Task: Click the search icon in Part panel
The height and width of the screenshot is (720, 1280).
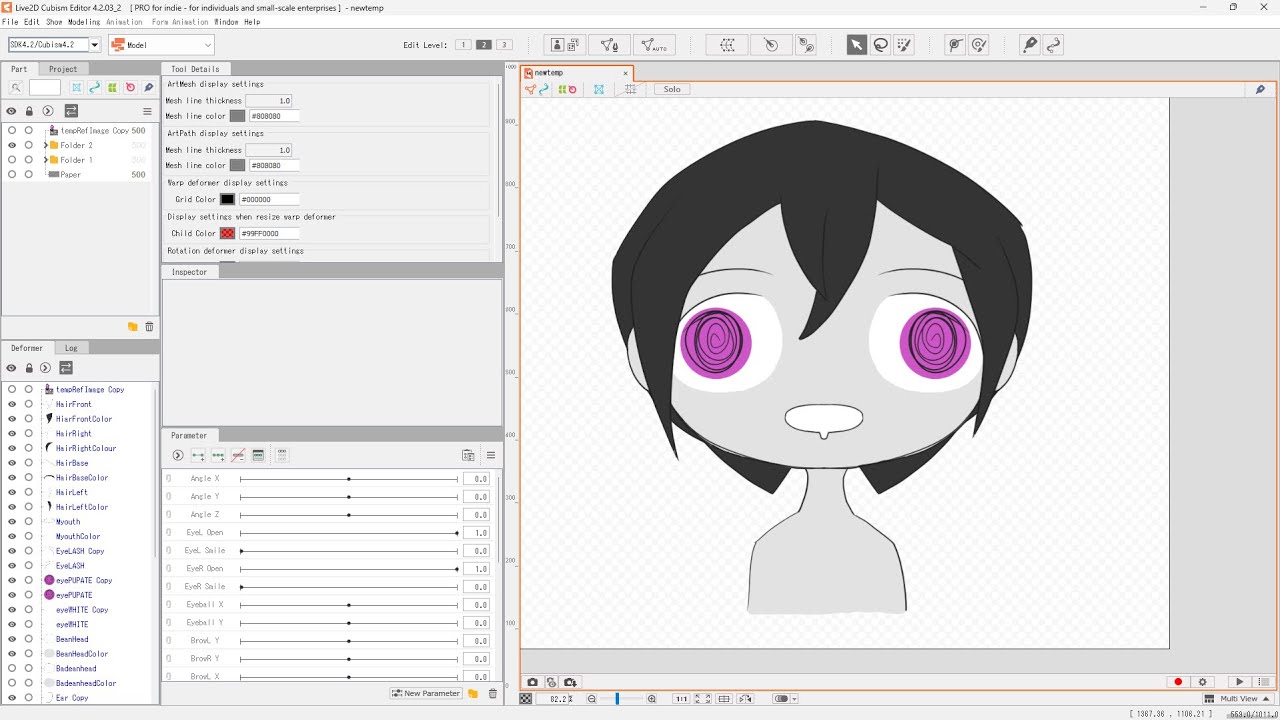Action: point(16,88)
